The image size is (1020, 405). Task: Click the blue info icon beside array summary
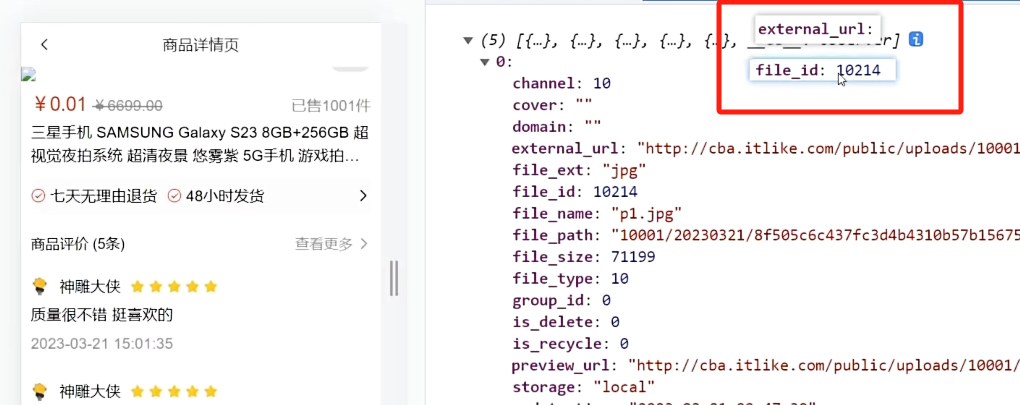coord(916,40)
